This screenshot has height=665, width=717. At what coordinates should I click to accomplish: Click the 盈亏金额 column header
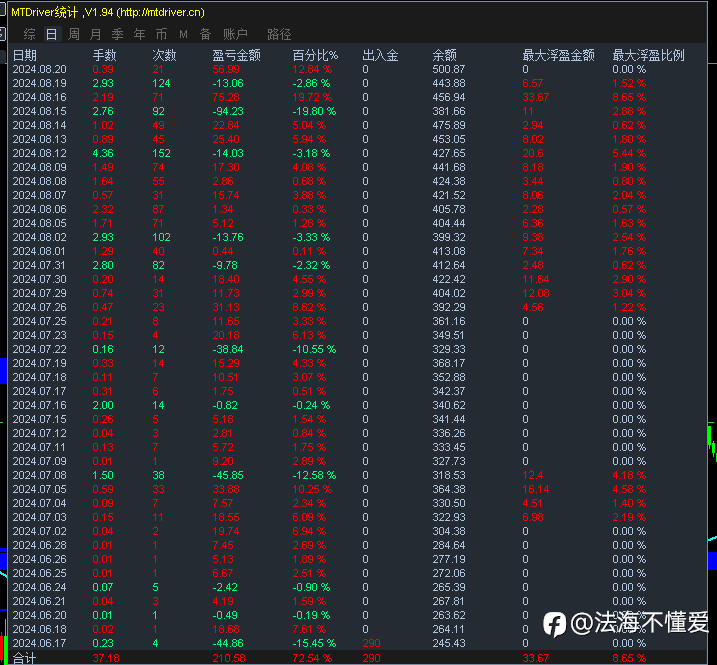(x=236, y=55)
